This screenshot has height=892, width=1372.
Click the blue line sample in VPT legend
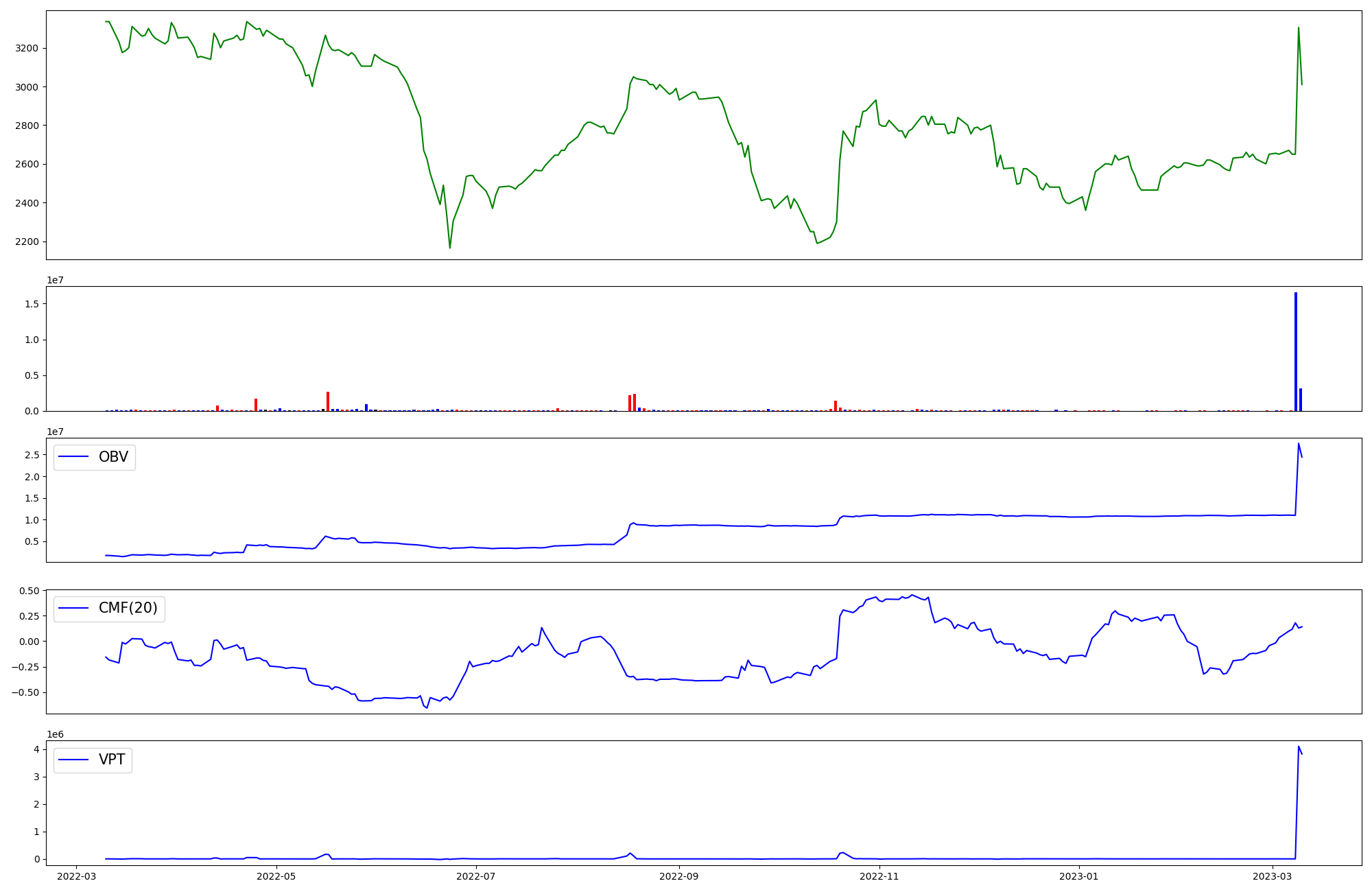pyautogui.click(x=73, y=760)
